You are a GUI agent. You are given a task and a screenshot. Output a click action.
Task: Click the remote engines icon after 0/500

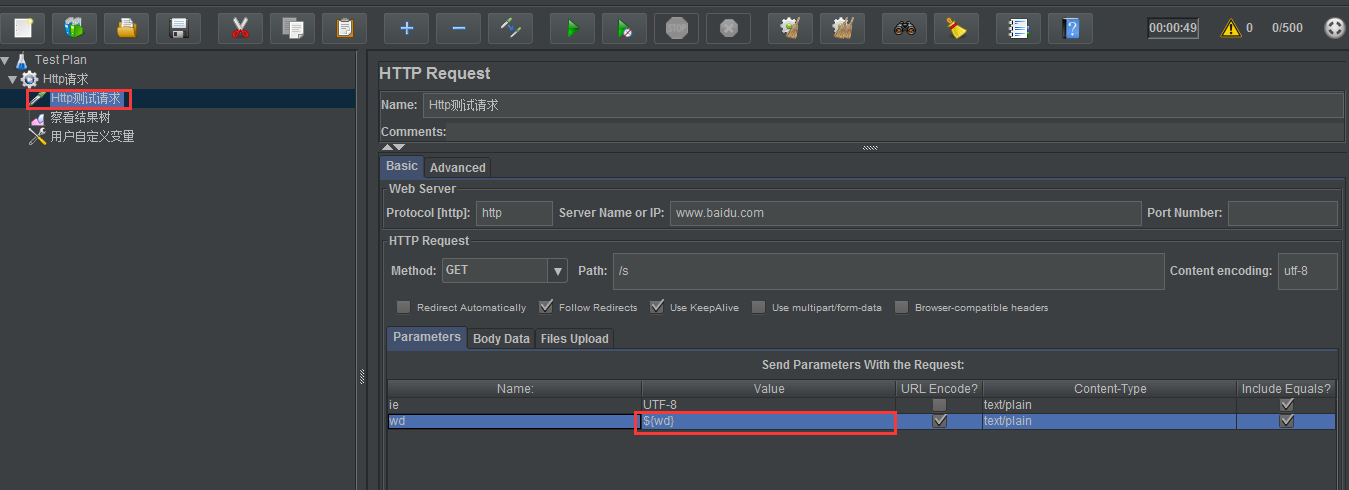tap(1334, 28)
